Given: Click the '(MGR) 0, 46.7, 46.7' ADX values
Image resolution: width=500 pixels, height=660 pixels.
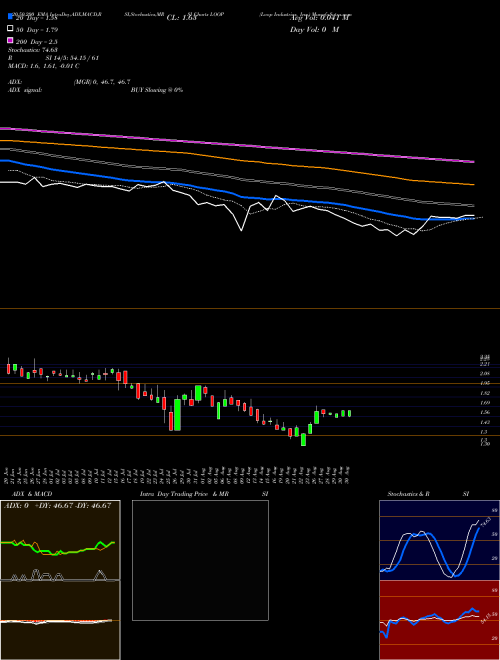Looking at the screenshot, I should [x=102, y=82].
